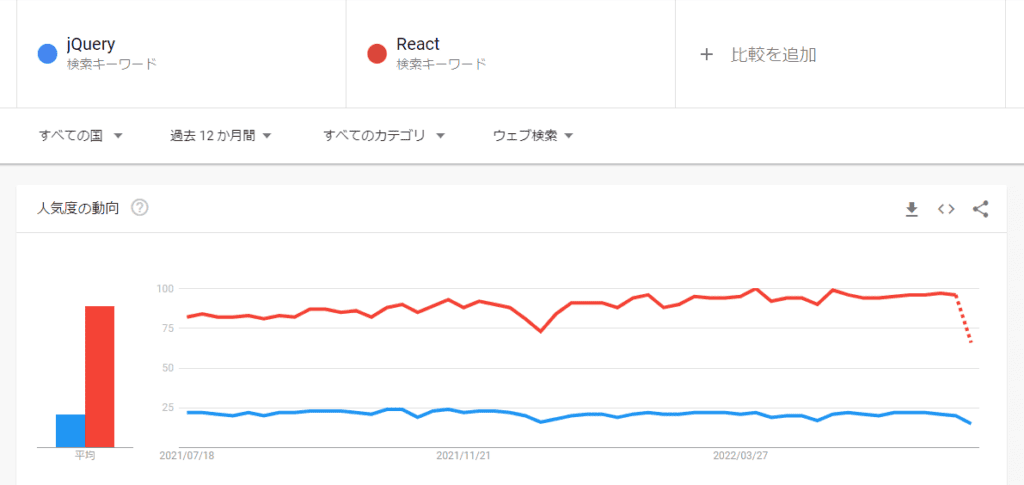This screenshot has height=485, width=1024.
Task: Click the 比較を追加 add comparison field
Action: coord(773,54)
